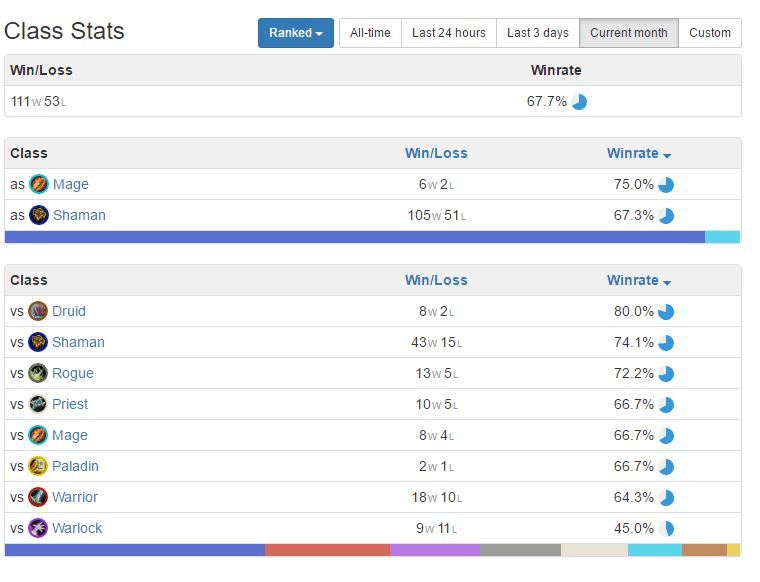Click the red segment in bottom color bar
This screenshot has height=582, width=760.
pyautogui.click(x=327, y=550)
